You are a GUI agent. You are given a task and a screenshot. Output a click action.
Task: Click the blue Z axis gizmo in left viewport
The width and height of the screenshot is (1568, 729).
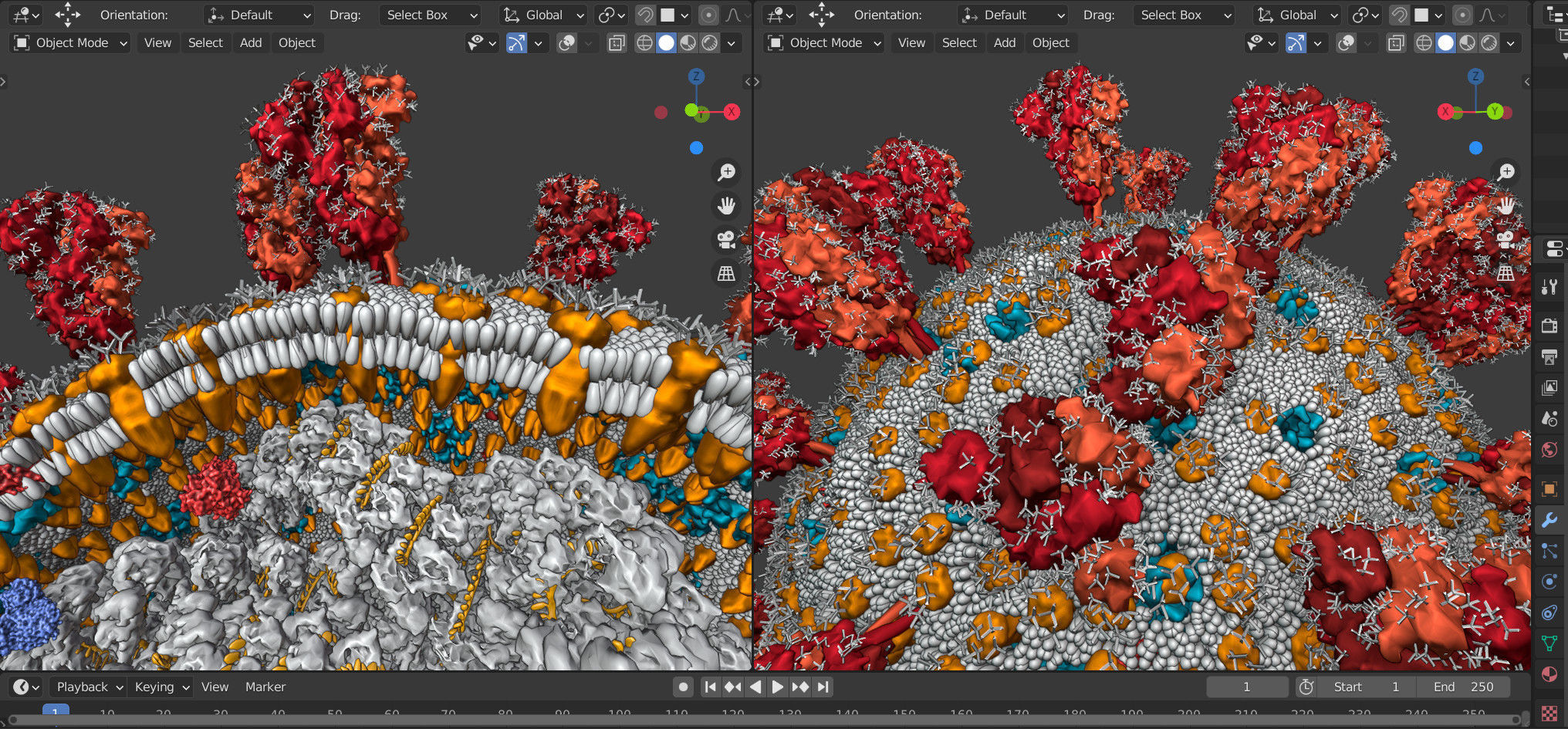[696, 76]
